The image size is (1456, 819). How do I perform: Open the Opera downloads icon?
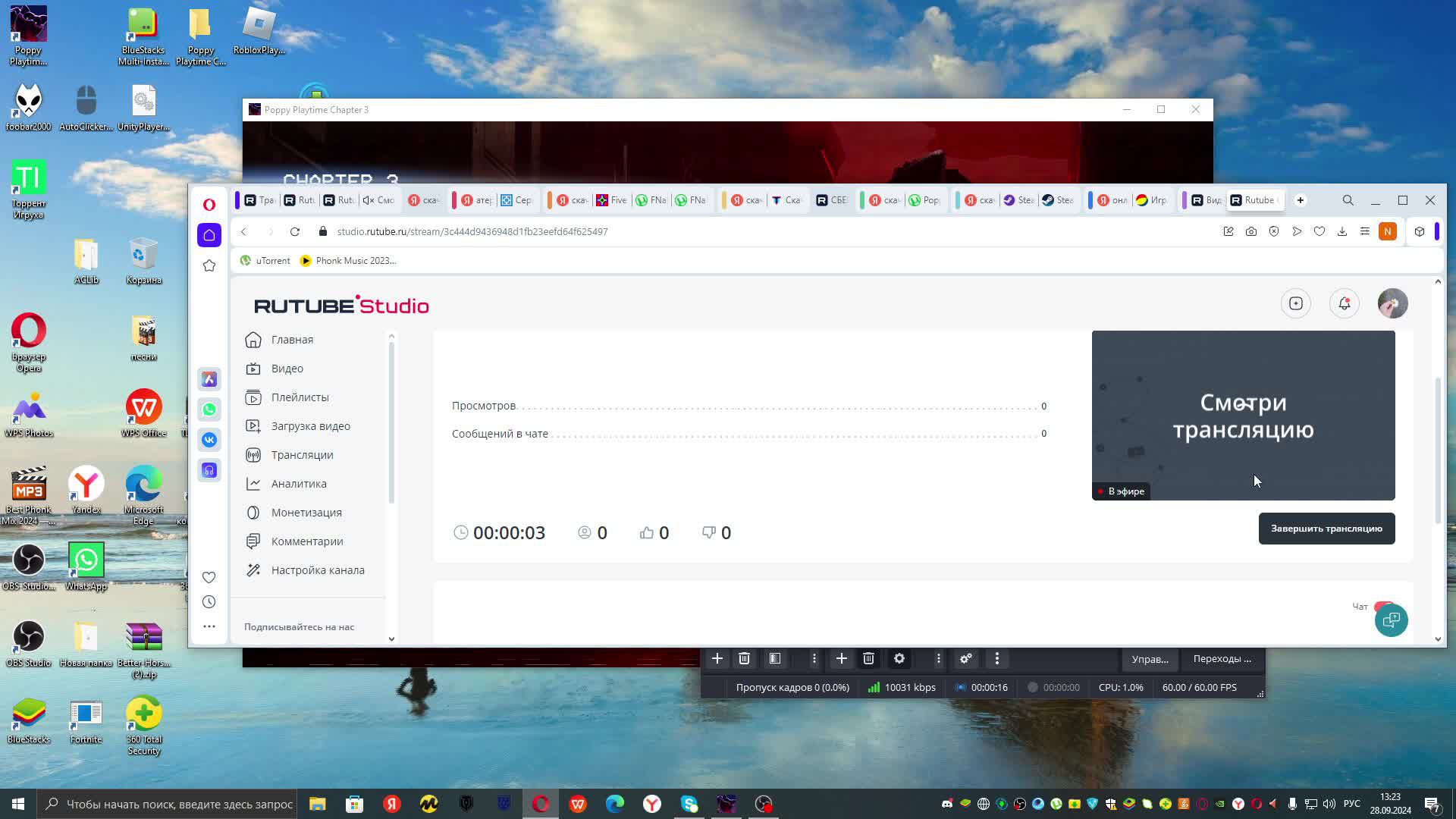pyautogui.click(x=1342, y=231)
